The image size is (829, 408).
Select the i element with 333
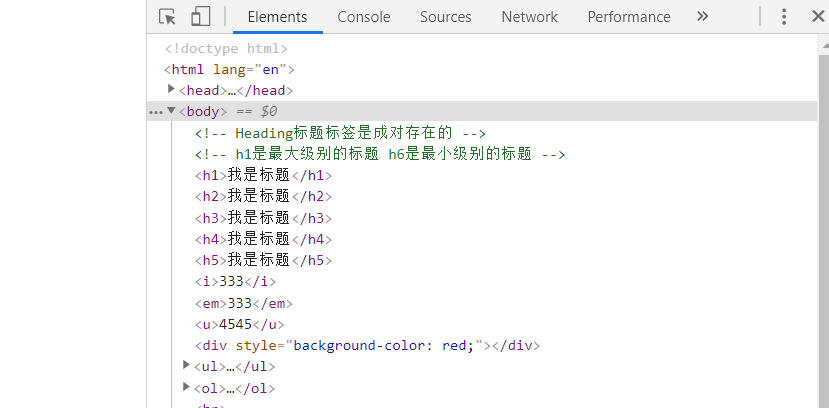click(x=235, y=282)
